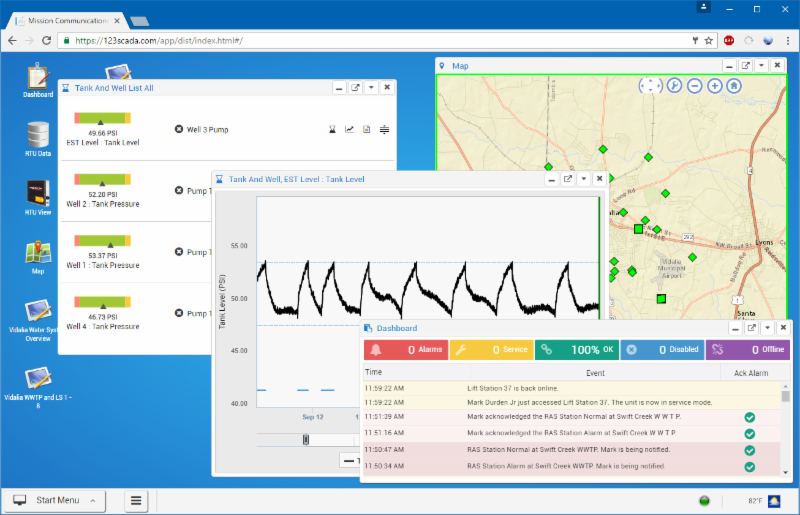Open the trend chart icon for Well 3 Pump
Image resolution: width=800 pixels, height=515 pixels.
click(x=349, y=129)
